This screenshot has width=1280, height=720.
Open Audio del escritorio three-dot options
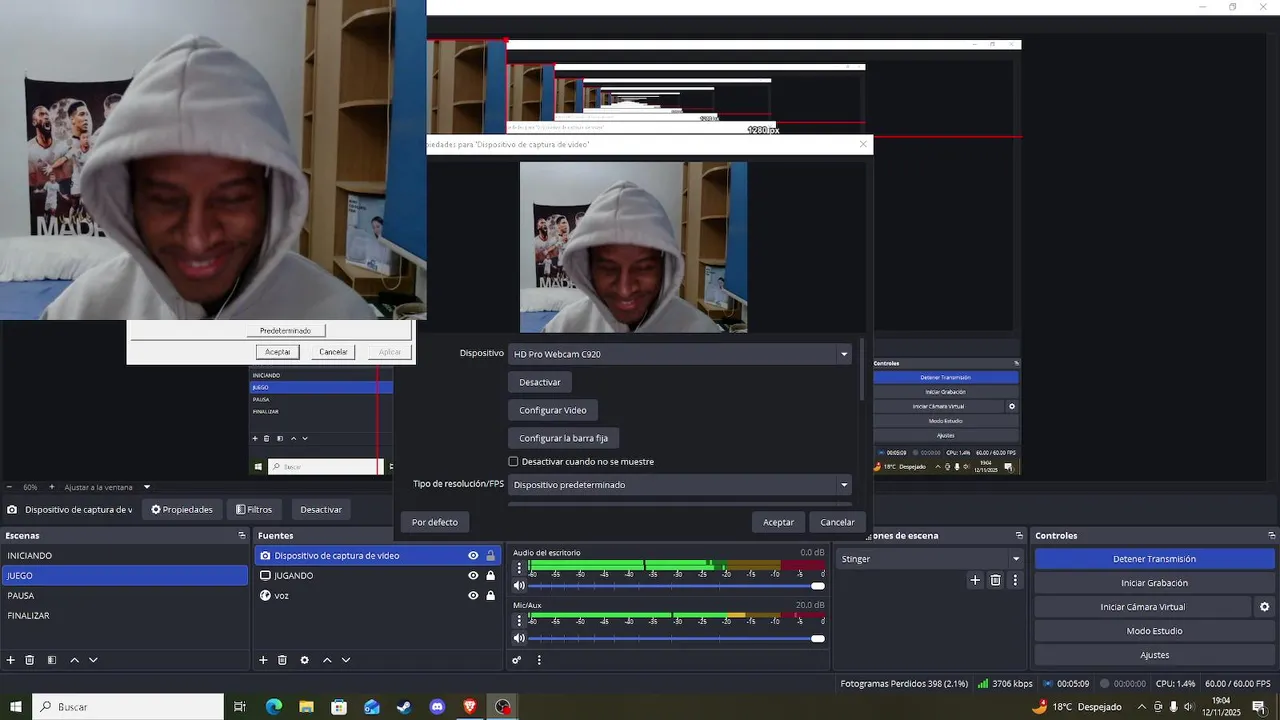[x=519, y=569]
